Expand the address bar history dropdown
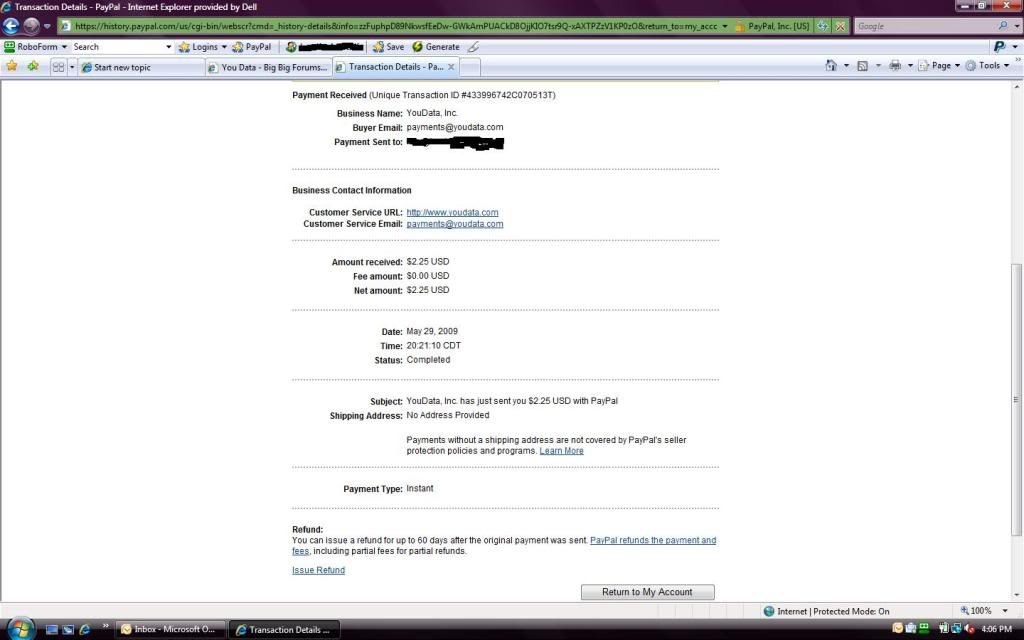The image size is (1024, 640). point(725,26)
